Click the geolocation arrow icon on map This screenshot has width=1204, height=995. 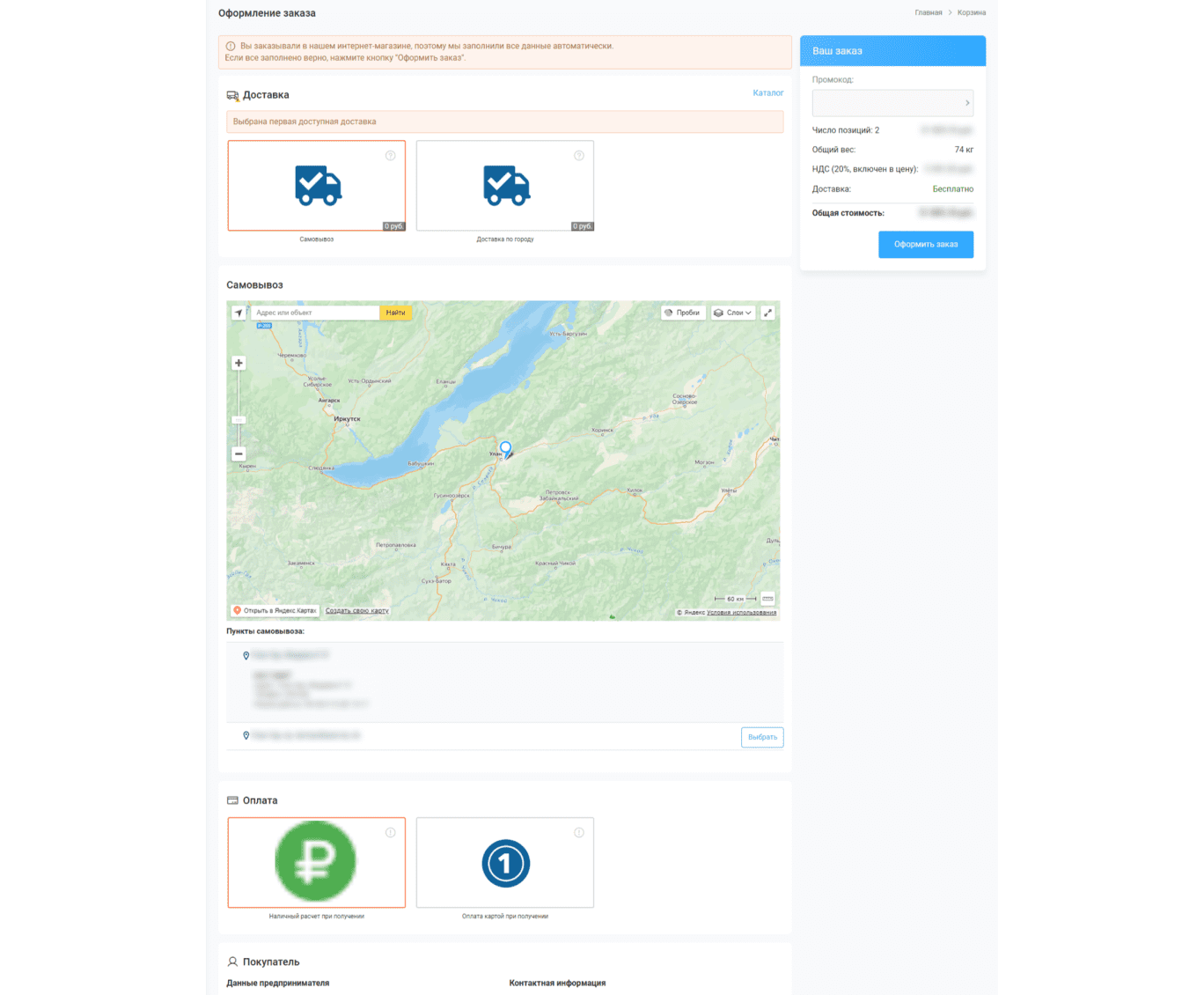(239, 313)
